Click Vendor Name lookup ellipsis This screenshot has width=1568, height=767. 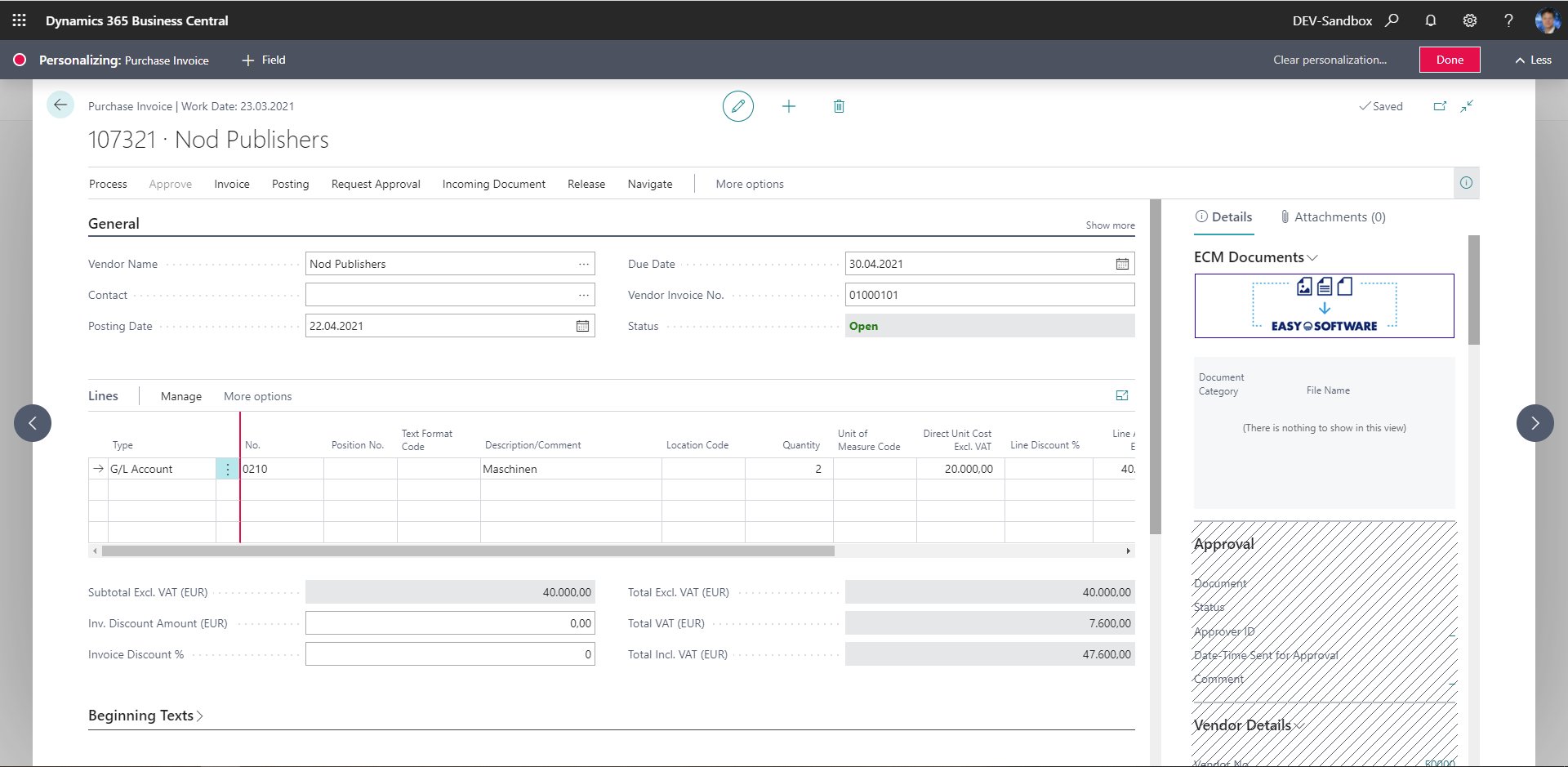(x=584, y=264)
